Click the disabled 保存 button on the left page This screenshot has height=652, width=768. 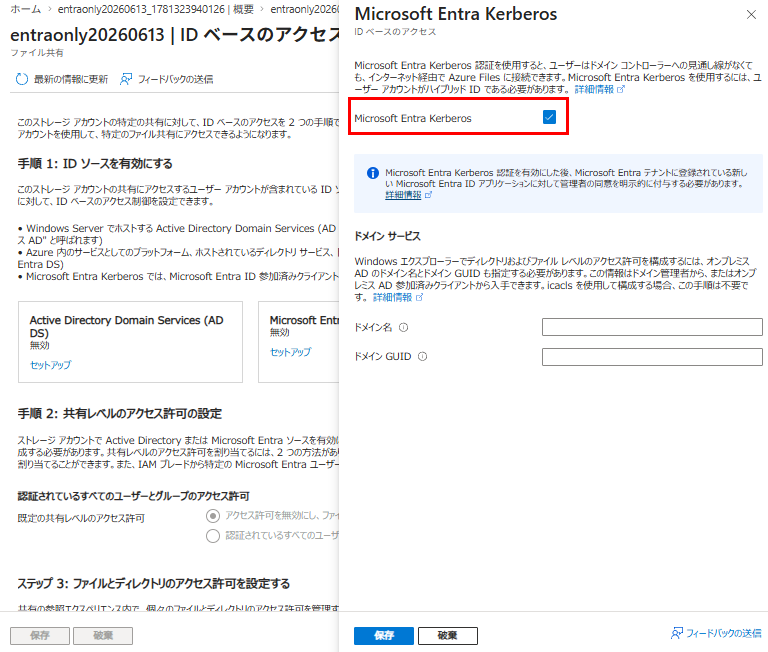coord(40,636)
